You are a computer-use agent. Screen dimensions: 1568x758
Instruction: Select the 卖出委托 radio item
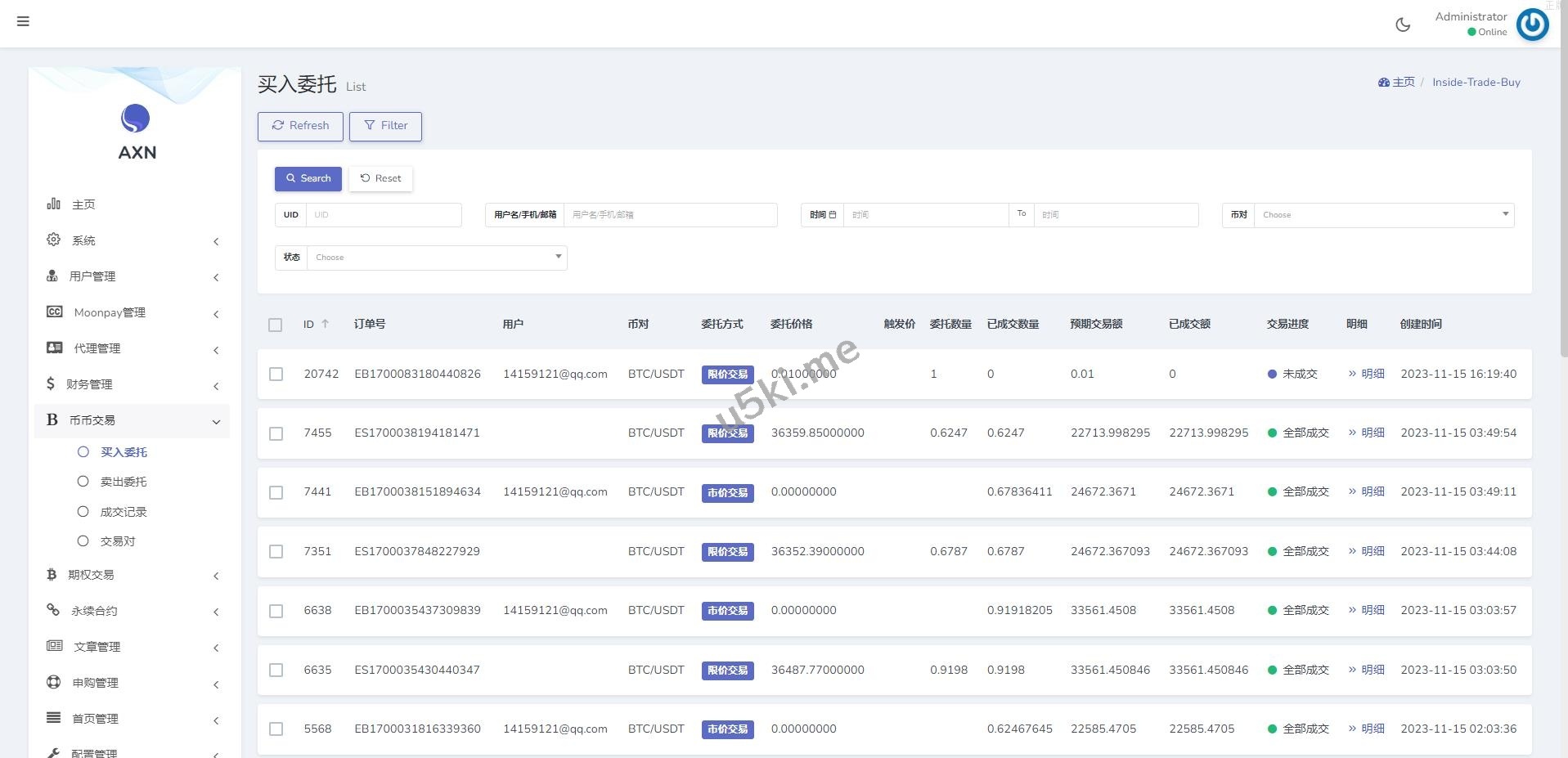tap(83, 482)
